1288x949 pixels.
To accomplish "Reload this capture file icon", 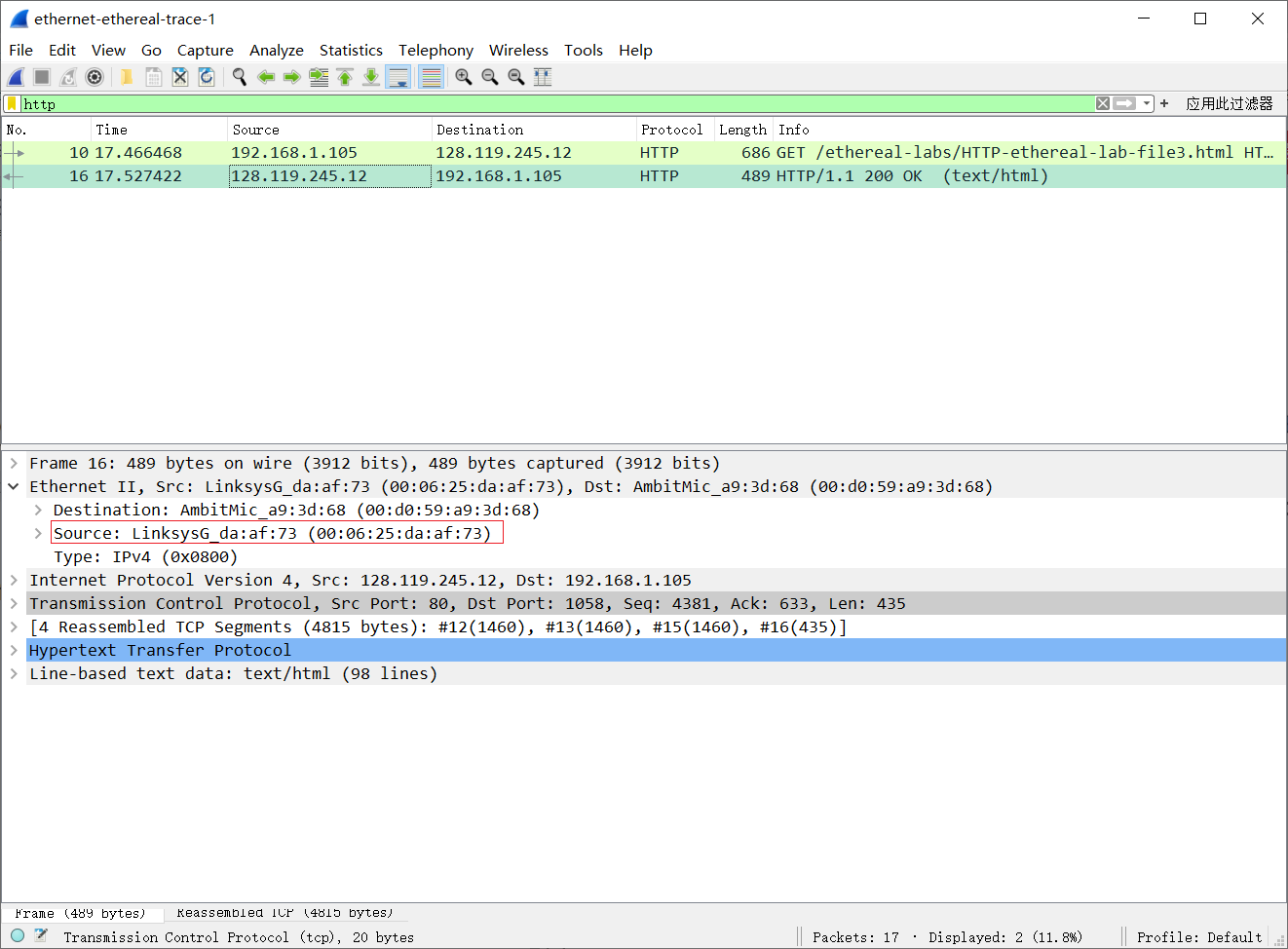I will pos(207,77).
